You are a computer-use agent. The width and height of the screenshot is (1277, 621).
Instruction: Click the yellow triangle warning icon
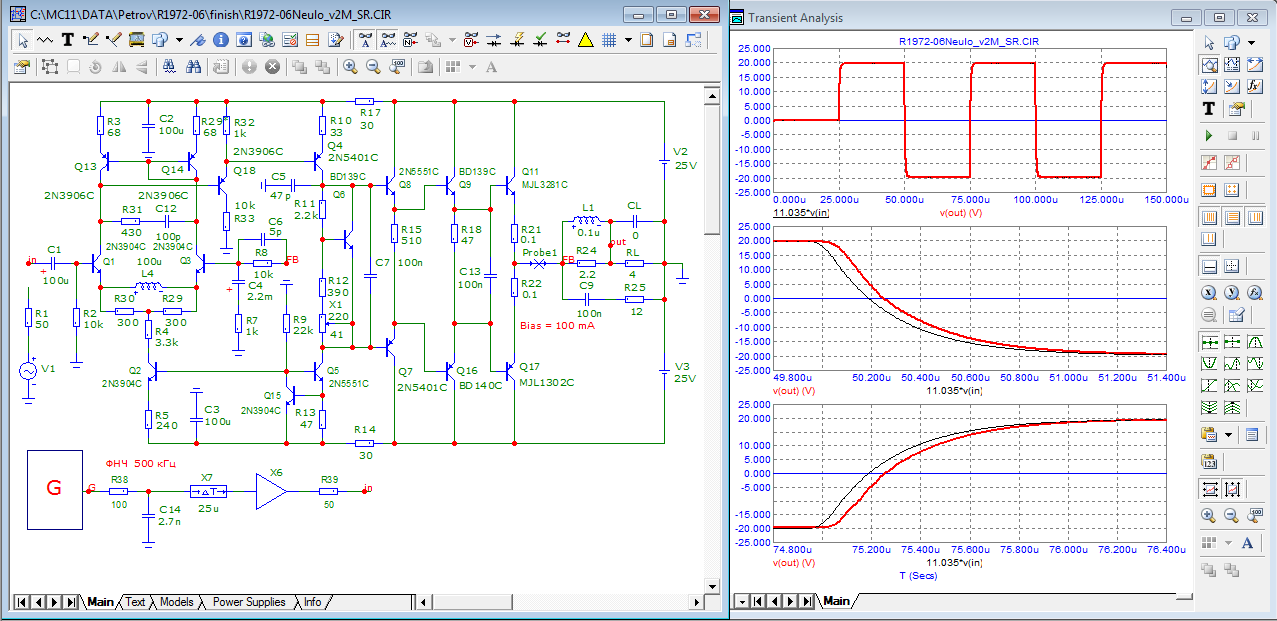(586, 40)
